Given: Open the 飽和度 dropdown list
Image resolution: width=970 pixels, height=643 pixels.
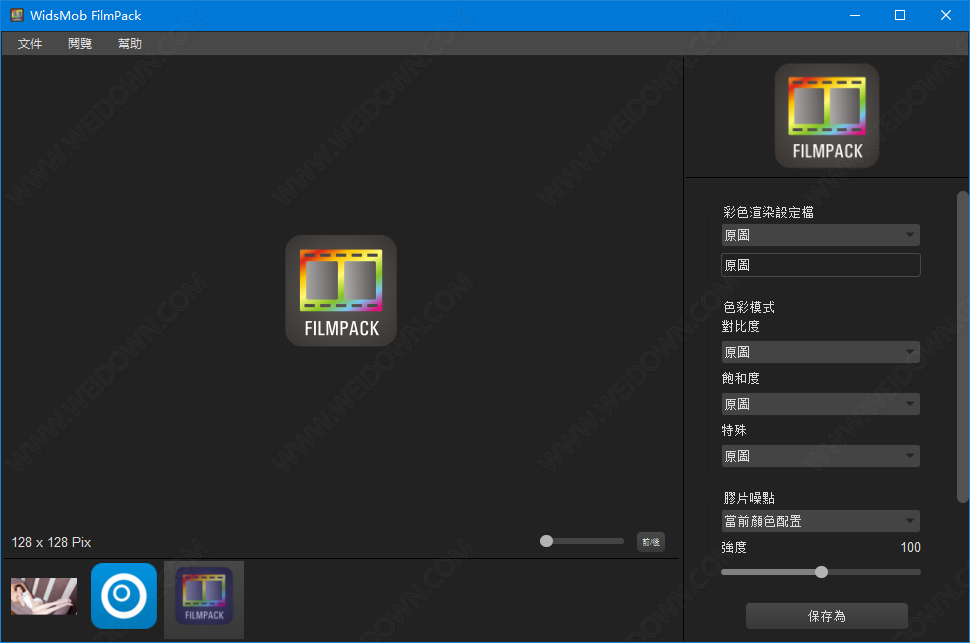Looking at the screenshot, I should click(820, 404).
